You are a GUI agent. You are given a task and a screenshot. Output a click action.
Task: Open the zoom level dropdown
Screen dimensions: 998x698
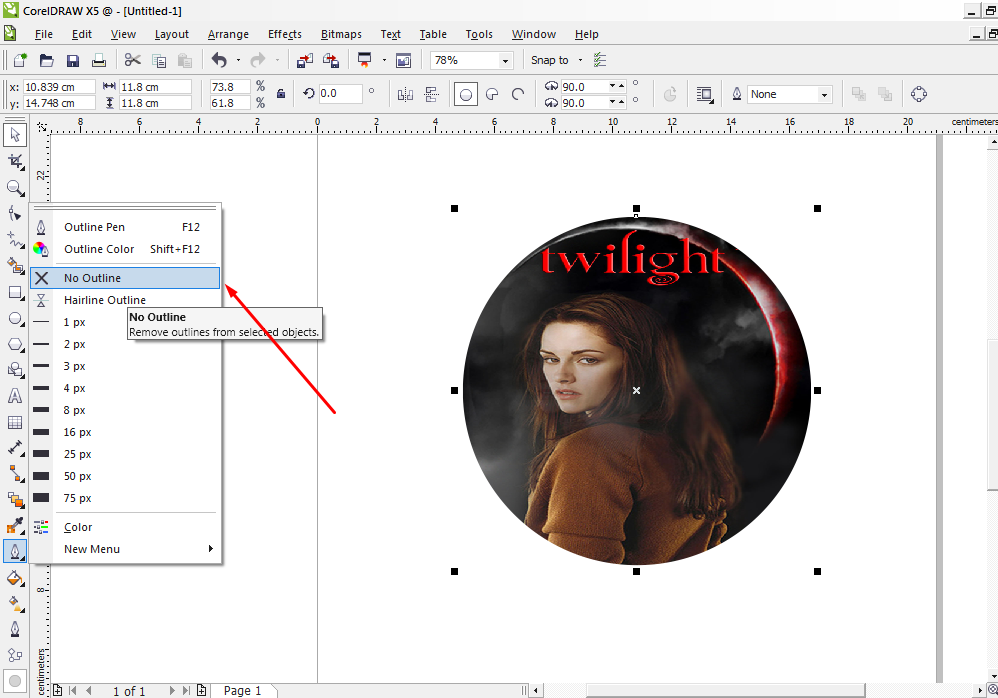[505, 61]
